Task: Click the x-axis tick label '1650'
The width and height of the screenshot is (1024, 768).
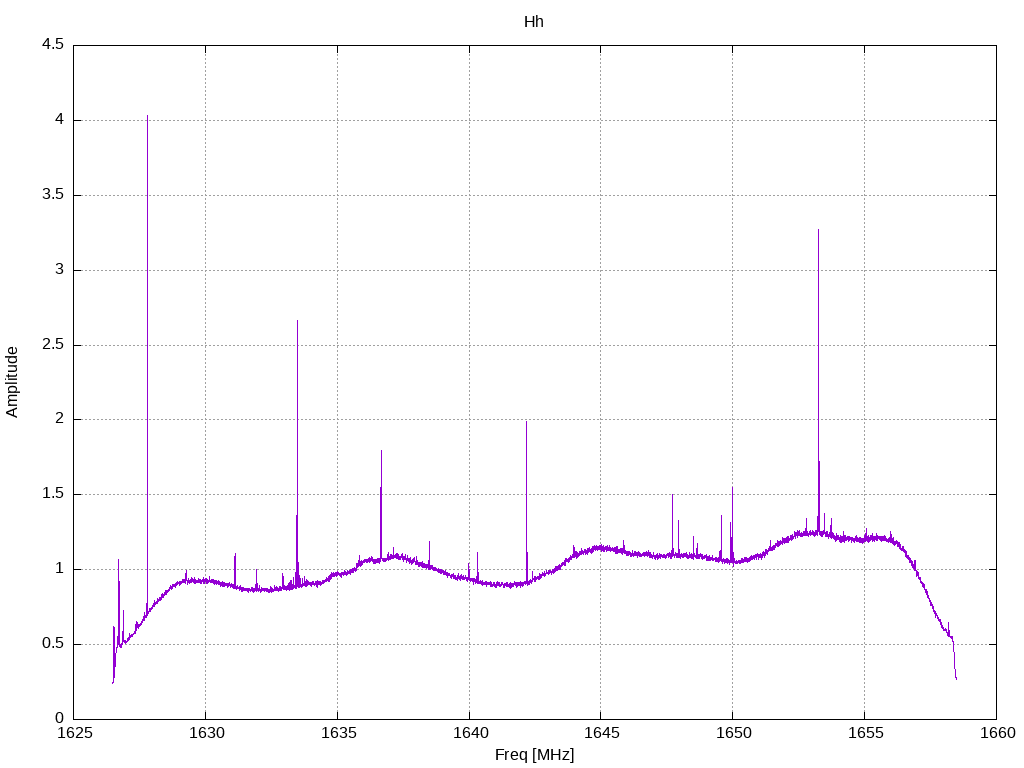Action: click(733, 733)
